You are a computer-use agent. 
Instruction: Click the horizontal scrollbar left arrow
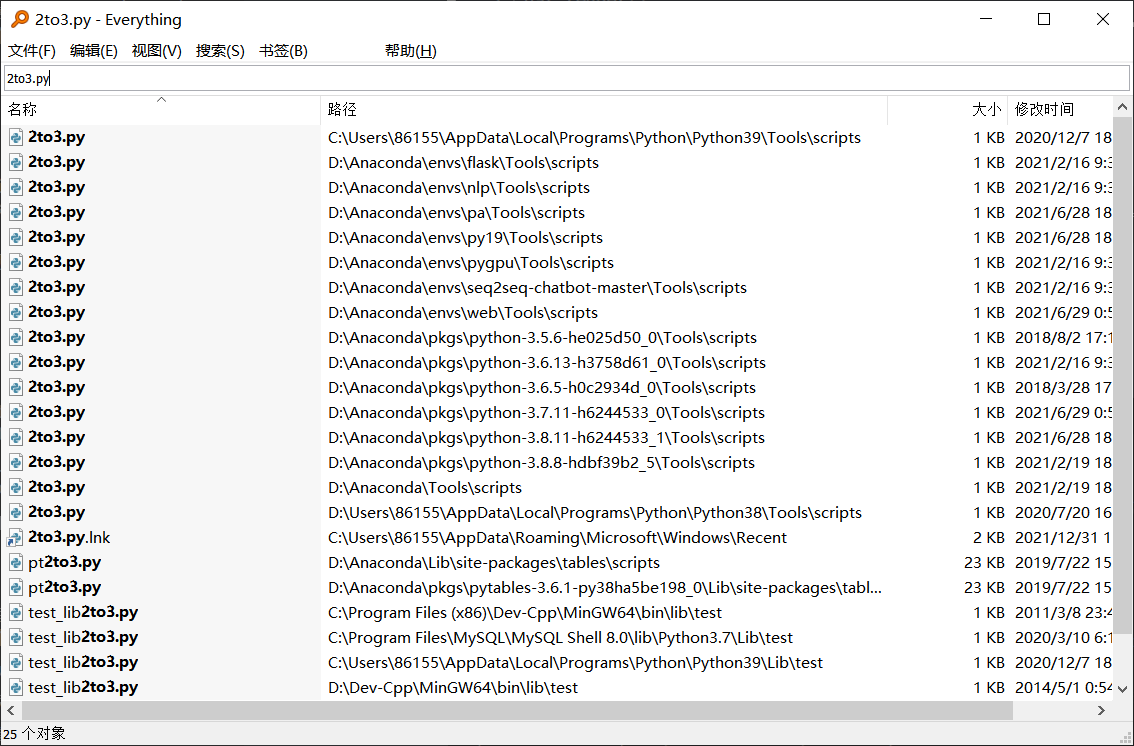pos(10,711)
